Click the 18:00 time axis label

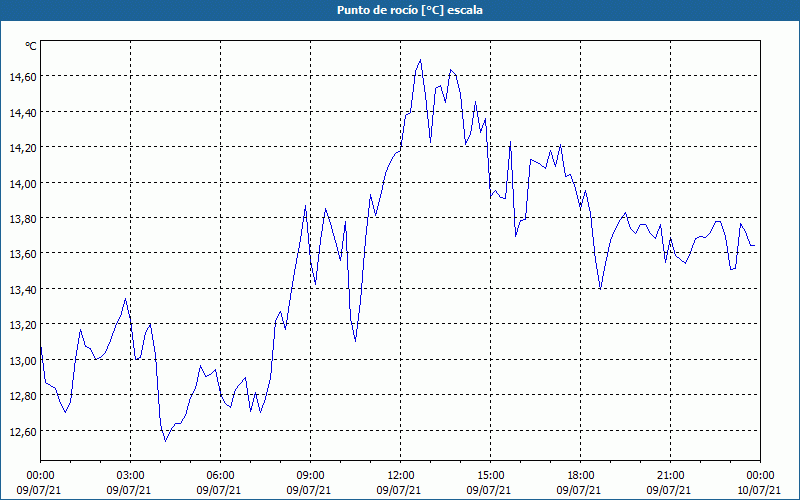(x=581, y=476)
